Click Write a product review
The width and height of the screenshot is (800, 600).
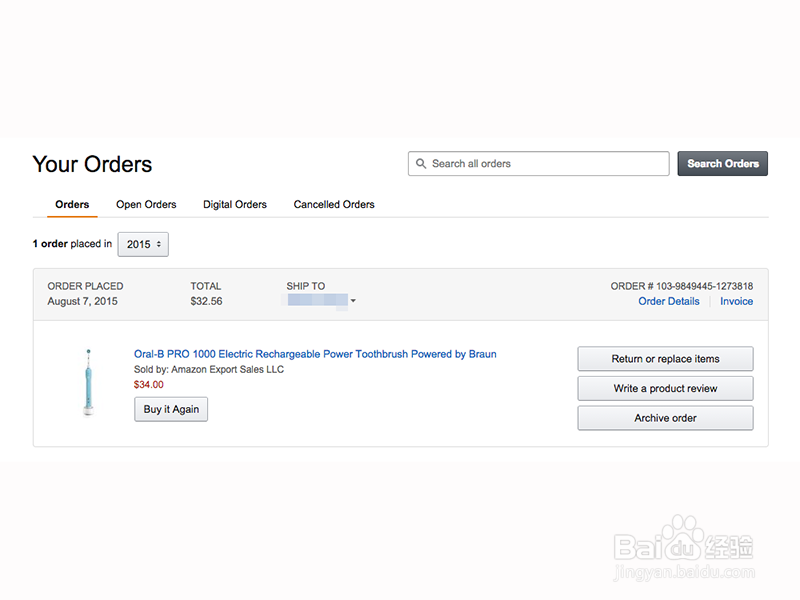(x=665, y=388)
